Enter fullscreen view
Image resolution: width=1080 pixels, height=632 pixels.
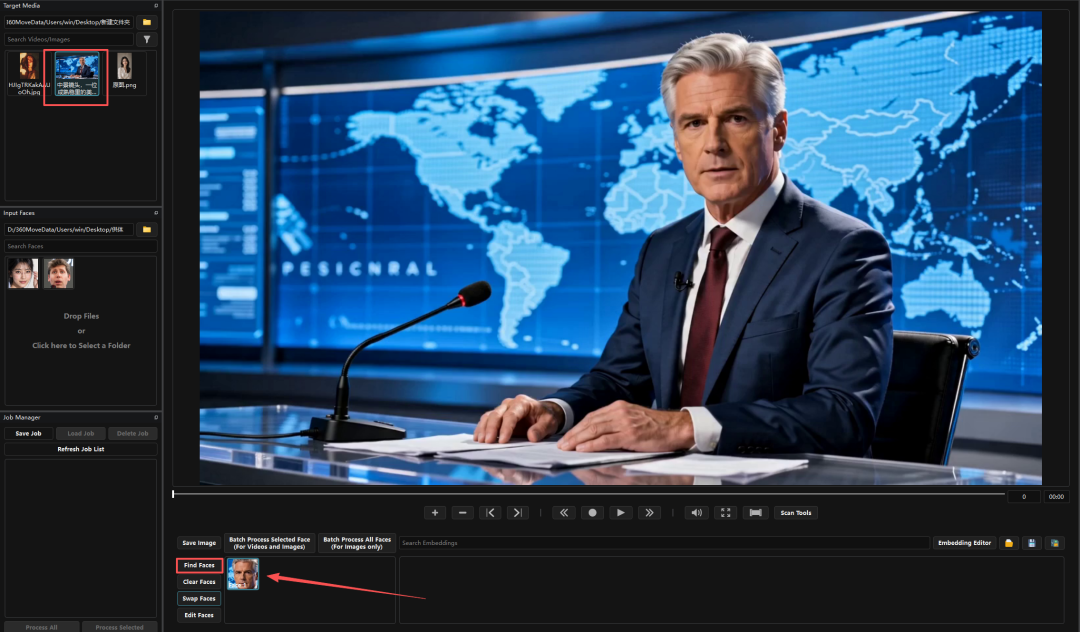pos(725,513)
